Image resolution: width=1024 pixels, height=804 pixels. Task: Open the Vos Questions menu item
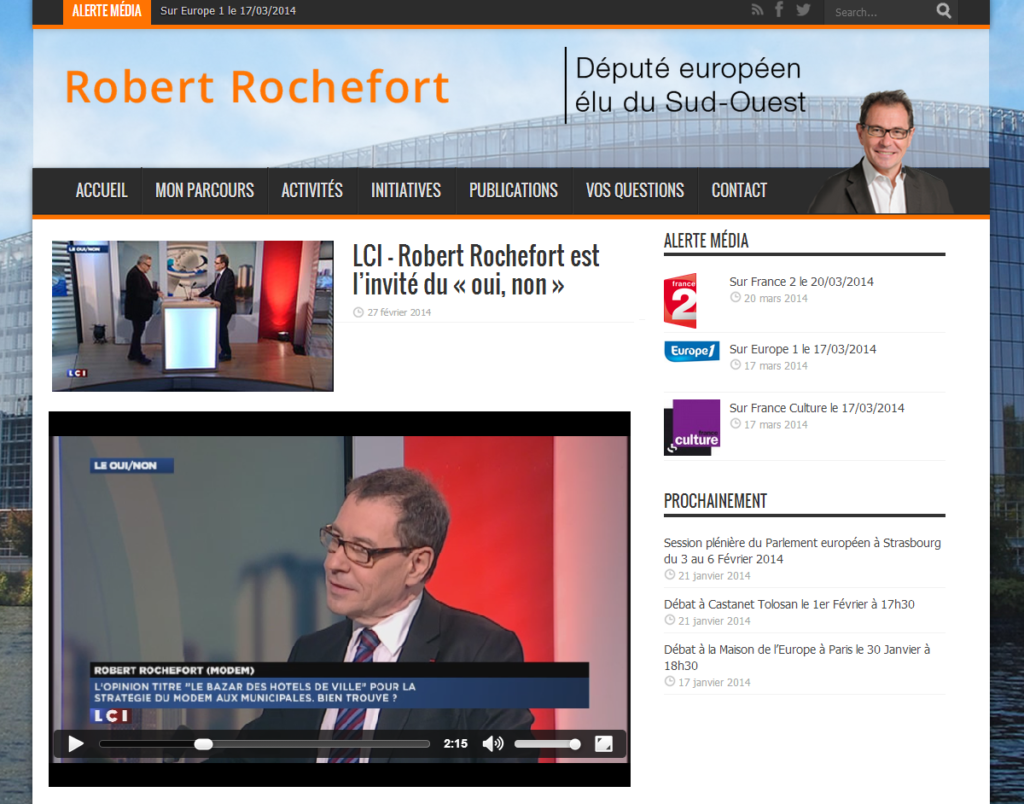(x=635, y=190)
